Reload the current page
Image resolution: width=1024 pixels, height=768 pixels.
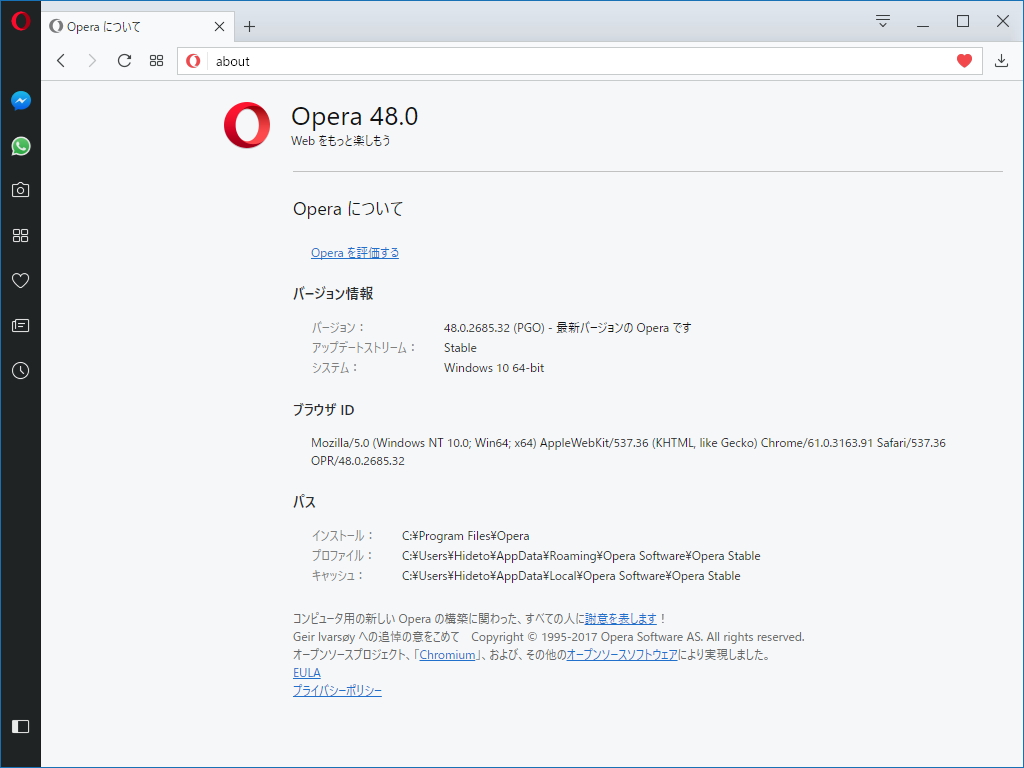coord(124,60)
